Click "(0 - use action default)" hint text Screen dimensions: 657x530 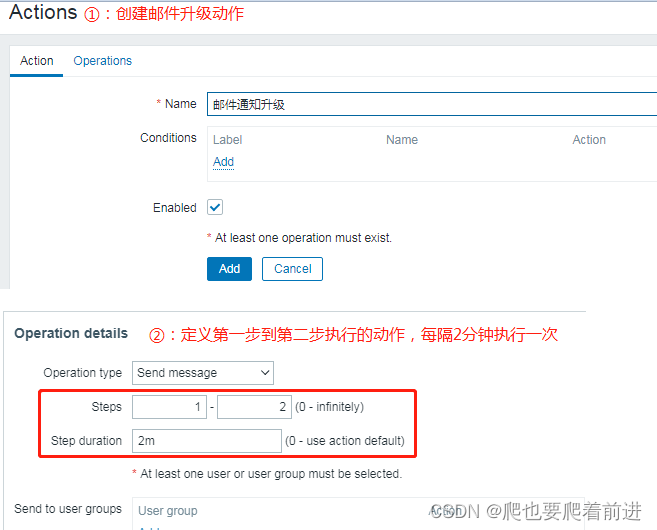tap(345, 440)
